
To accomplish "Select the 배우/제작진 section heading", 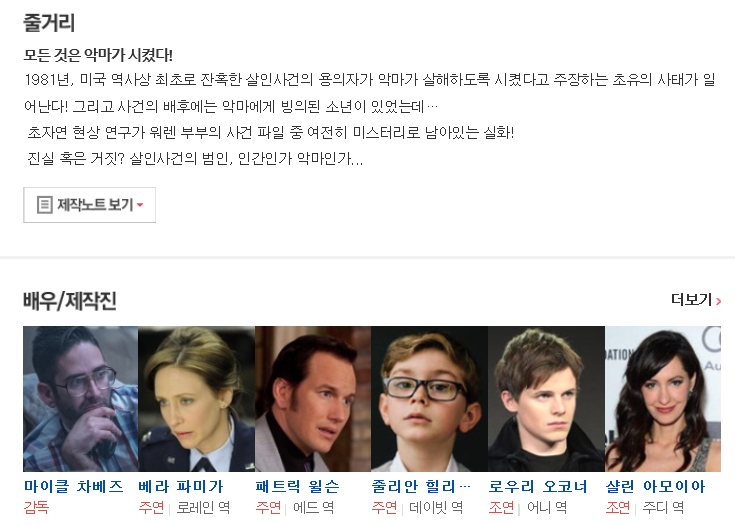I will pos(70,301).
